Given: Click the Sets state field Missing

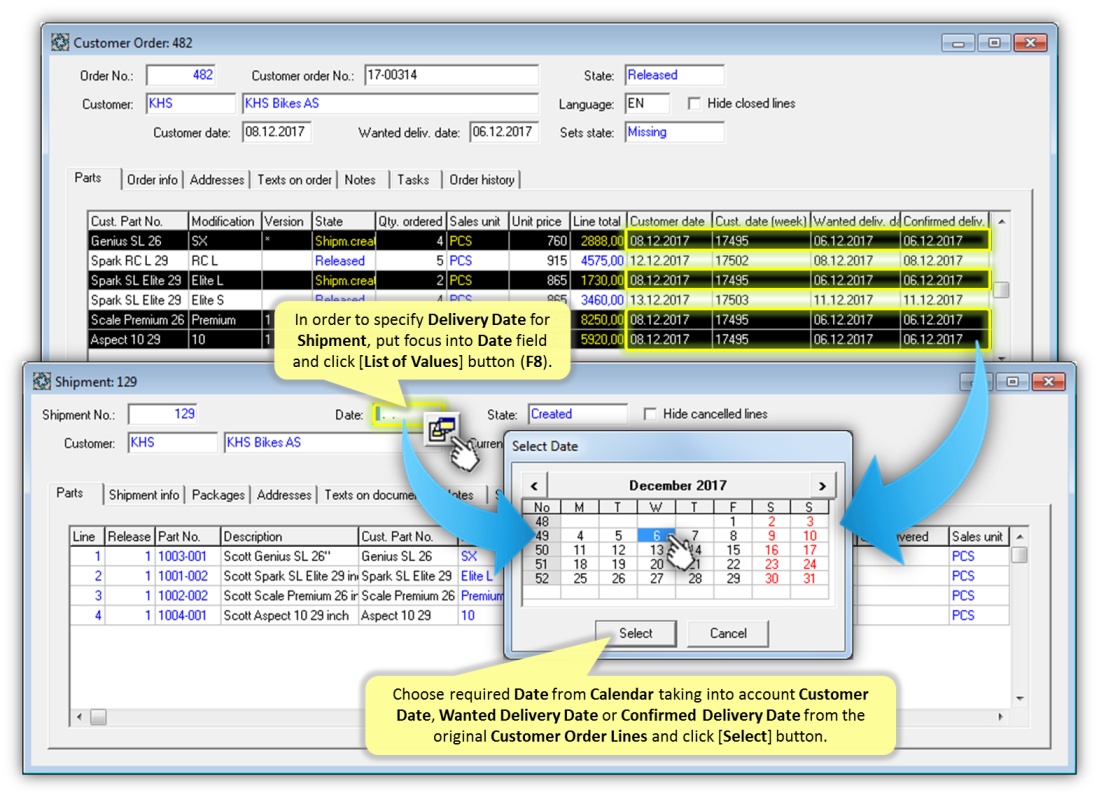Looking at the screenshot, I should click(x=674, y=132).
